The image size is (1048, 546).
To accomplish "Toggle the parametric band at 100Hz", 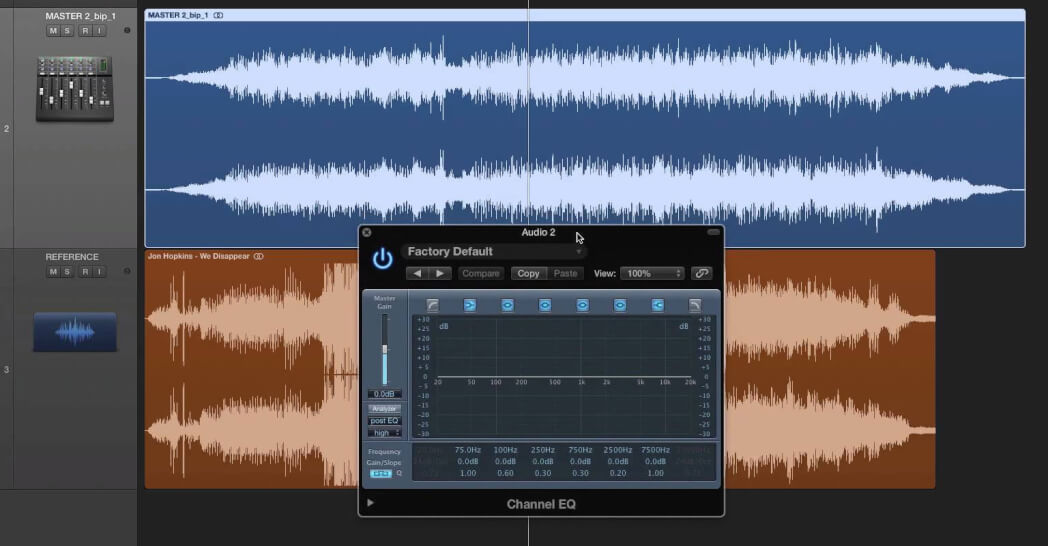I will click(507, 305).
